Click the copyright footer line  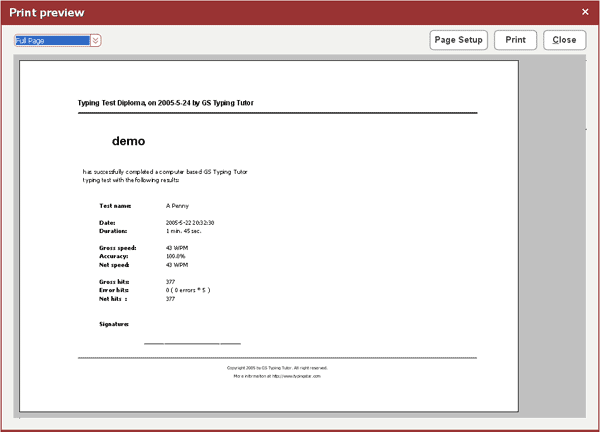277,368
